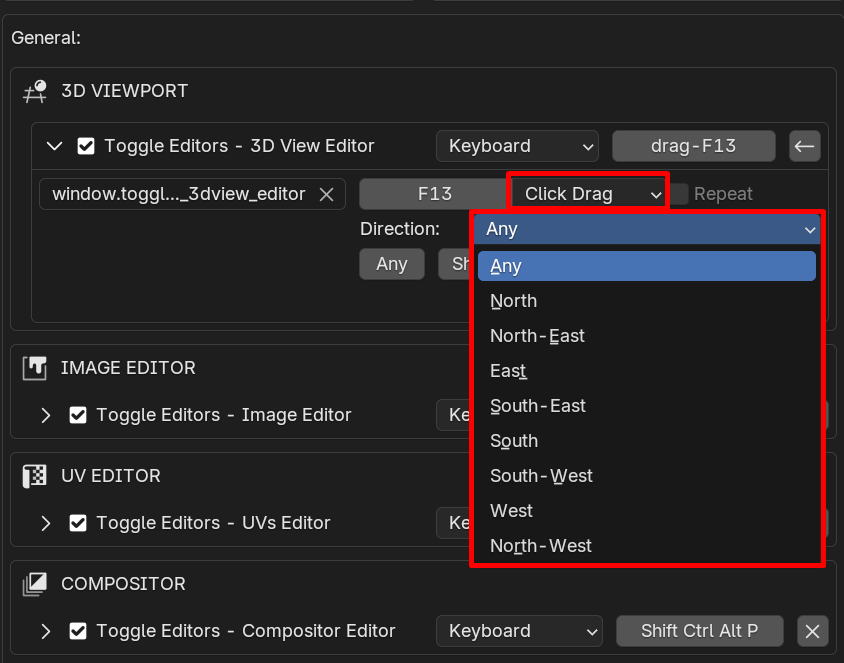Open the Keyboard dropdown for 3D View Editor
Image resolution: width=844 pixels, height=663 pixels.
[517, 146]
